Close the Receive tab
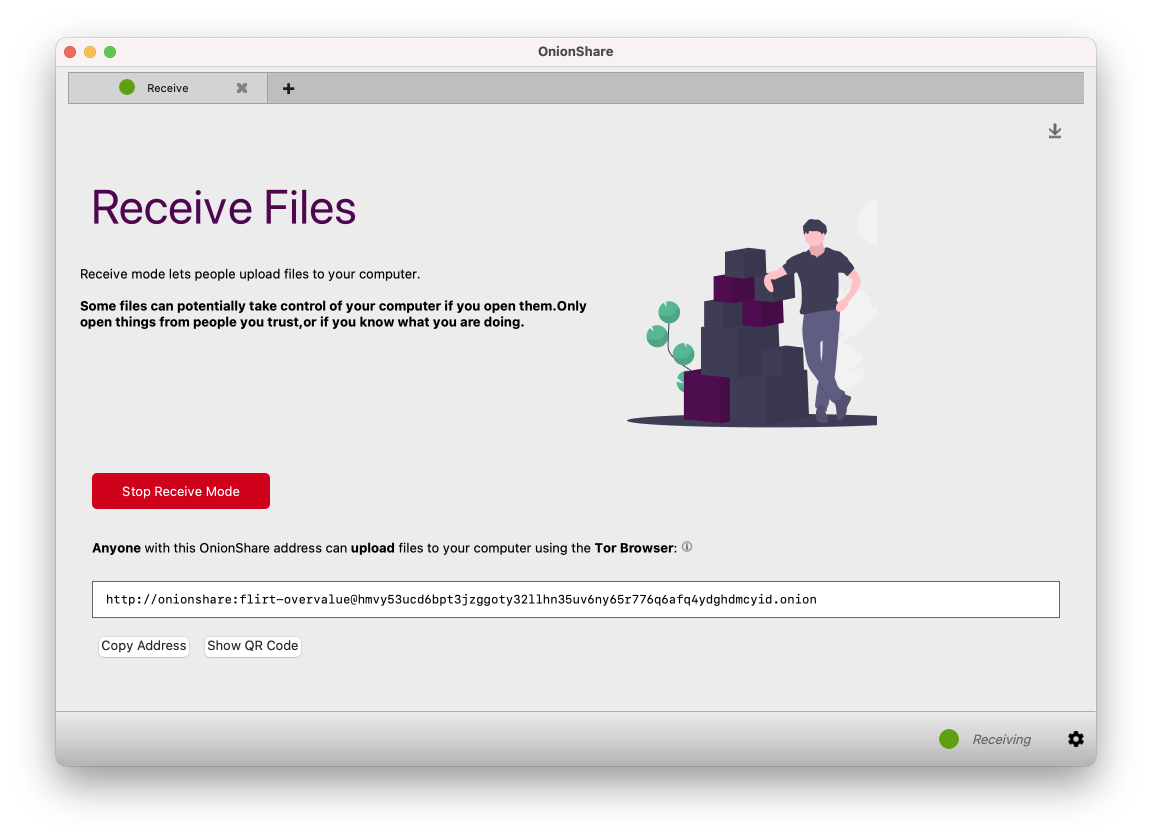The width and height of the screenshot is (1152, 840). click(241, 88)
